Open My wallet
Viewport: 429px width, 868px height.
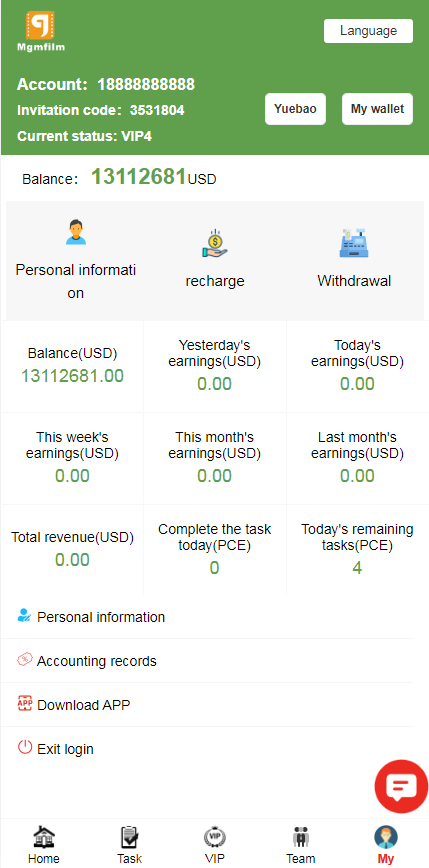[x=377, y=109]
